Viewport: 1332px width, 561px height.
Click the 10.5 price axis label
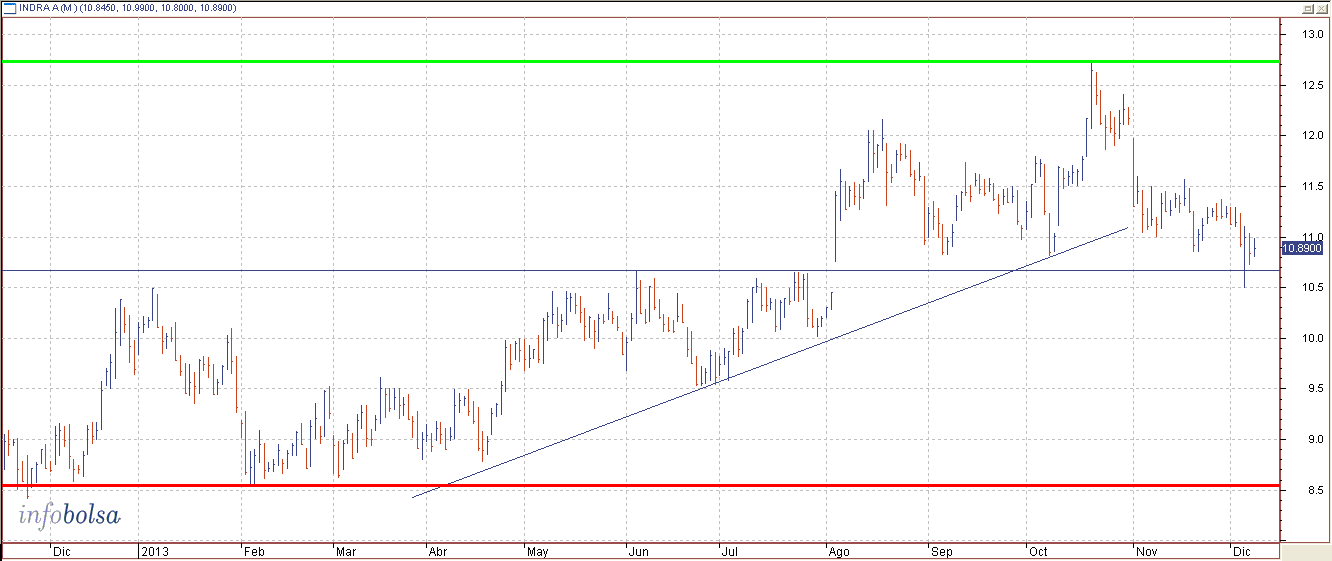1313,287
